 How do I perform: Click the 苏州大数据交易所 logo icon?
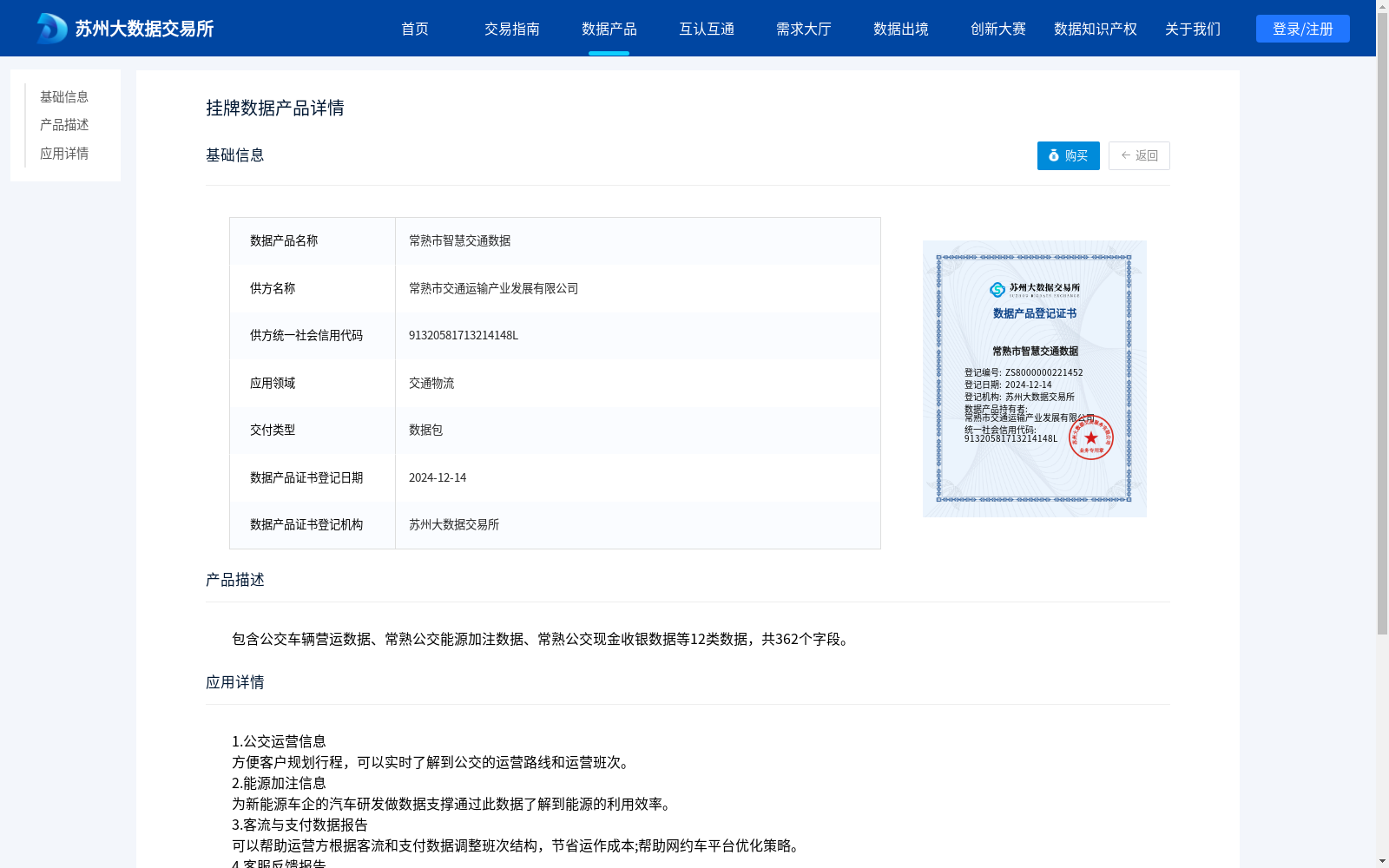(x=51, y=29)
